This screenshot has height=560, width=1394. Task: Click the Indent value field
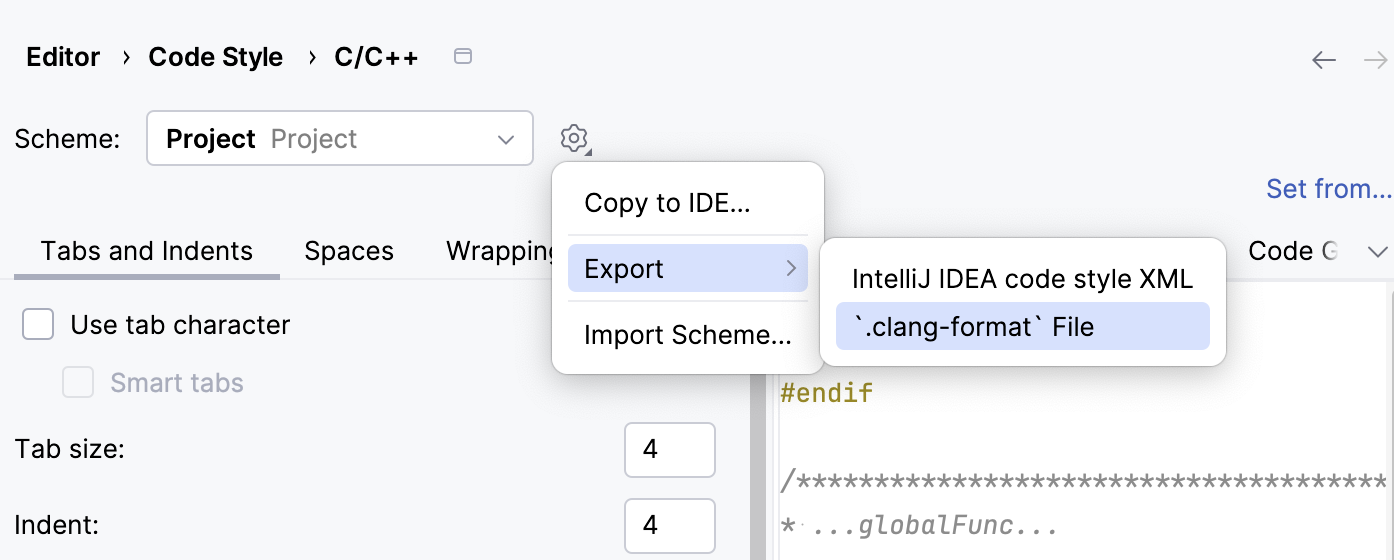pyautogui.click(x=669, y=525)
